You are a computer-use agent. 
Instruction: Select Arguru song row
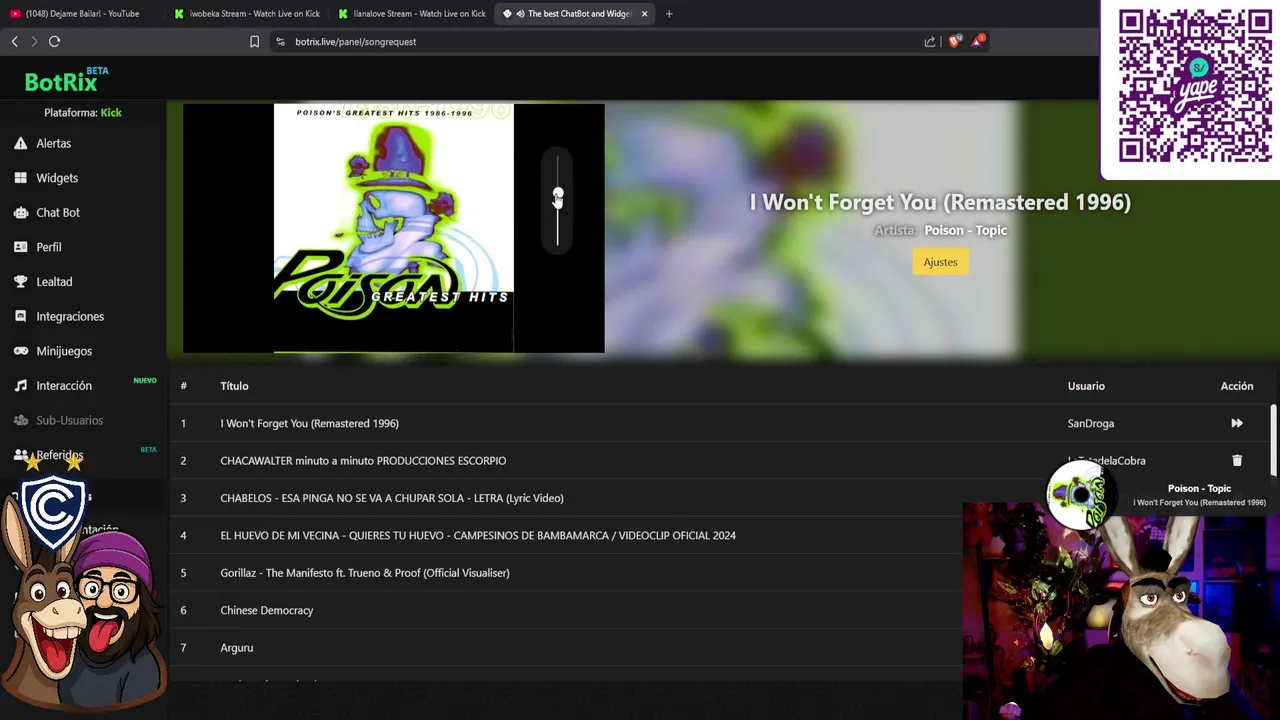pyautogui.click(x=720, y=648)
